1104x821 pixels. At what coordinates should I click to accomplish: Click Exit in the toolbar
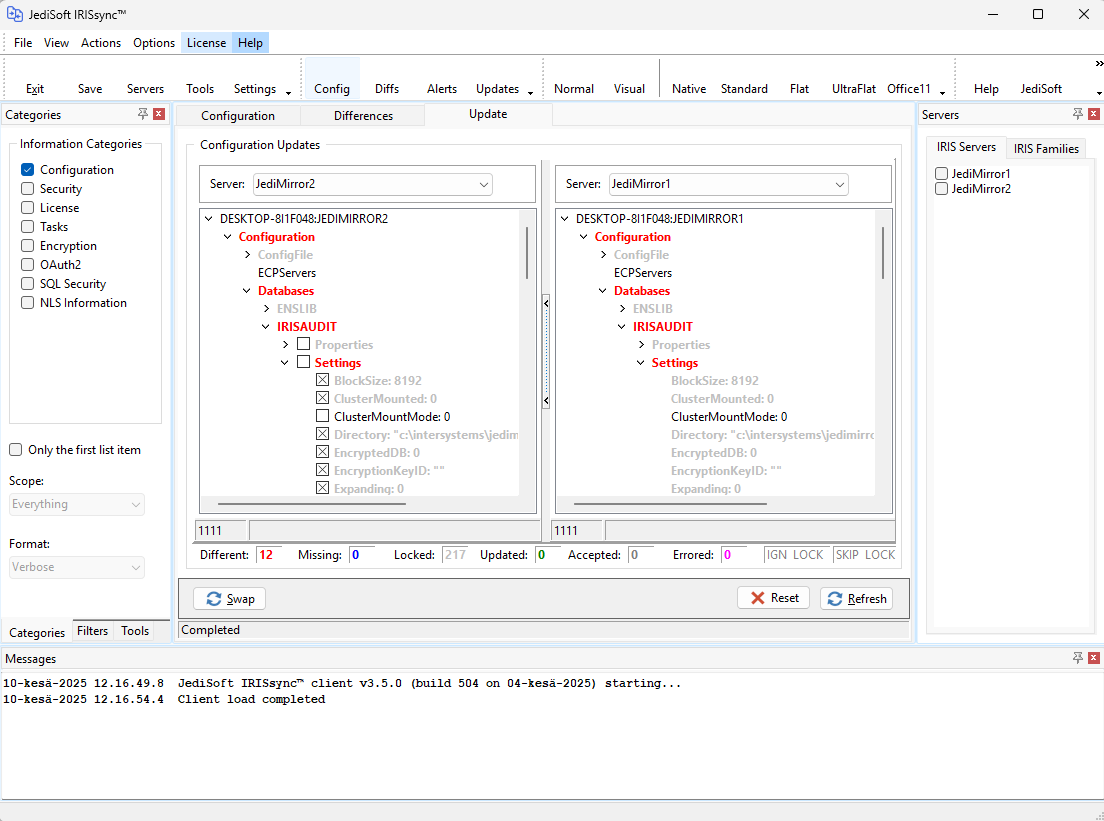34,89
